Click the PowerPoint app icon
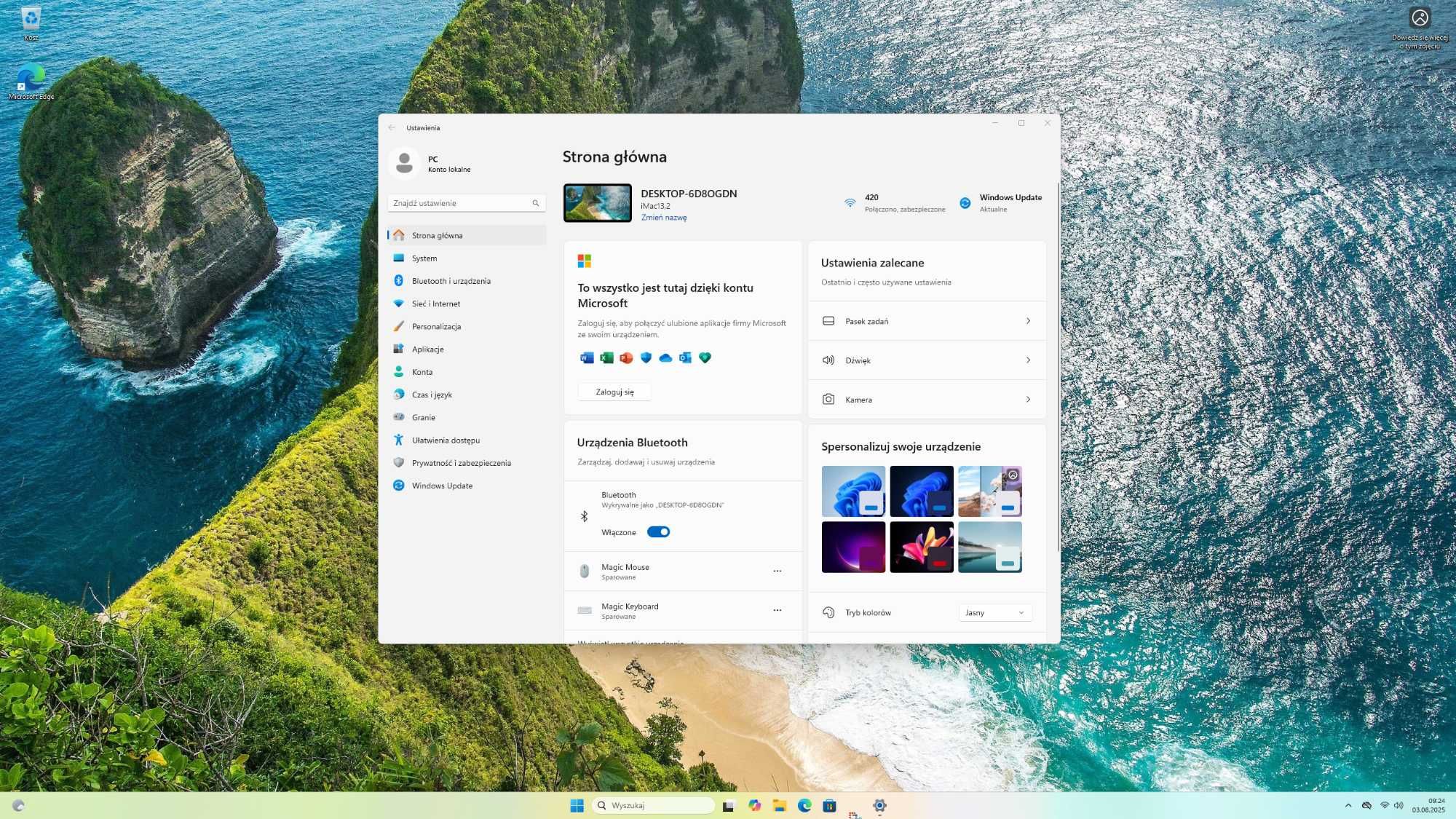The width and height of the screenshot is (1456, 819). [626, 357]
